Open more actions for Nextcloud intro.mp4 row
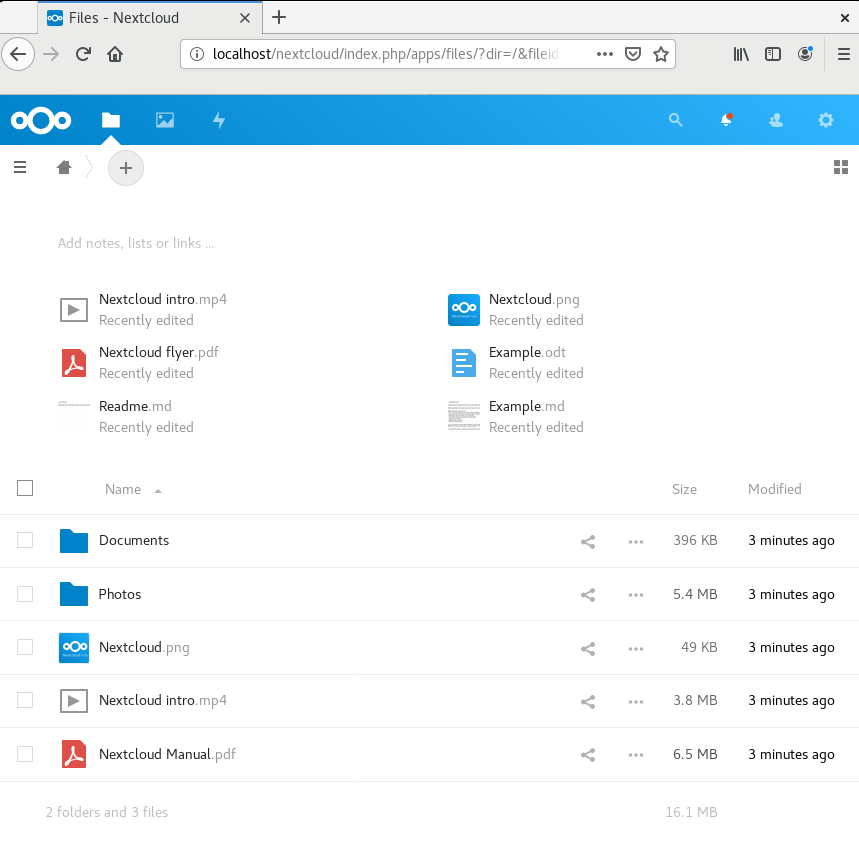 [x=636, y=702]
